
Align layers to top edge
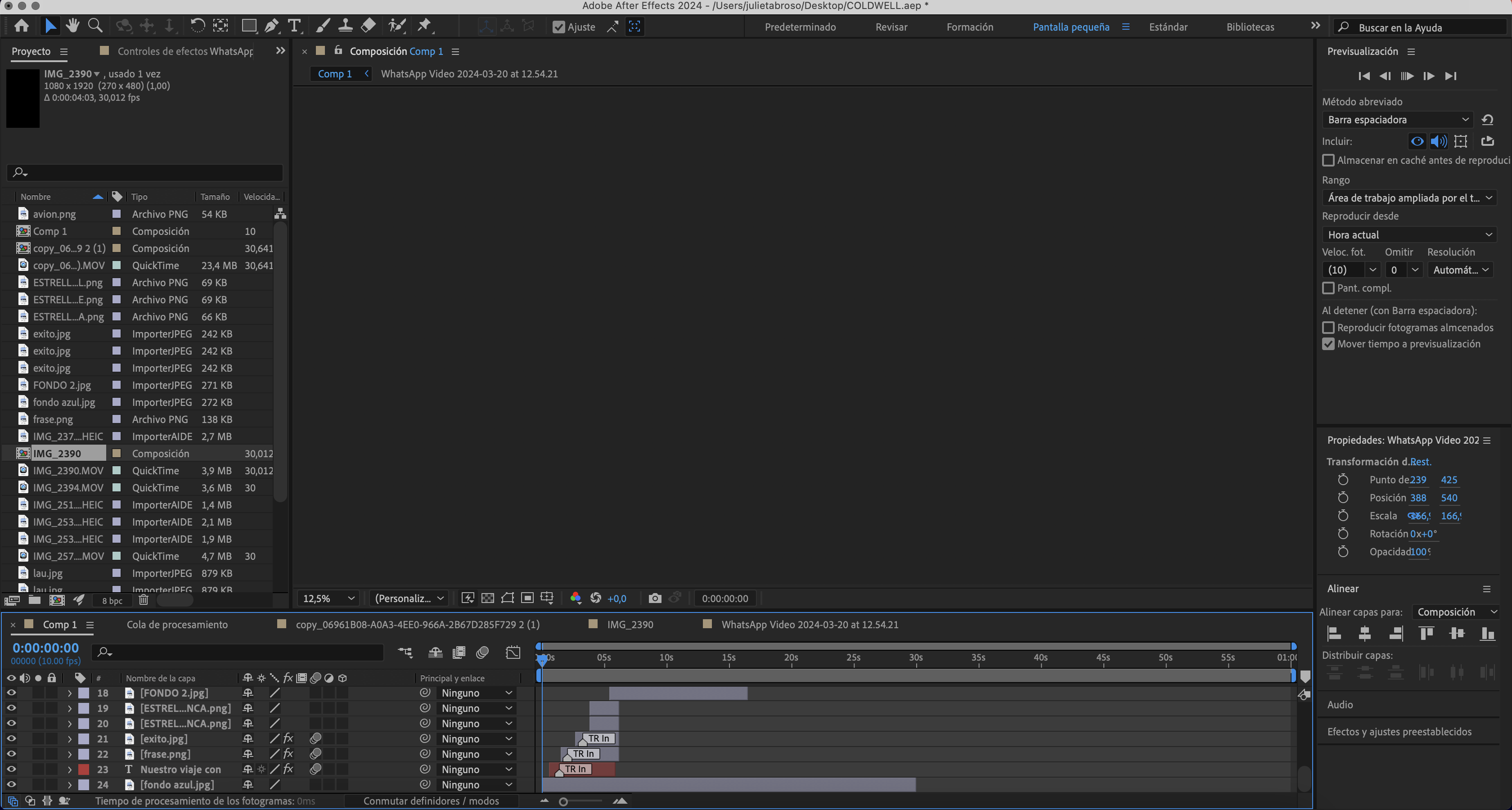coord(1426,633)
